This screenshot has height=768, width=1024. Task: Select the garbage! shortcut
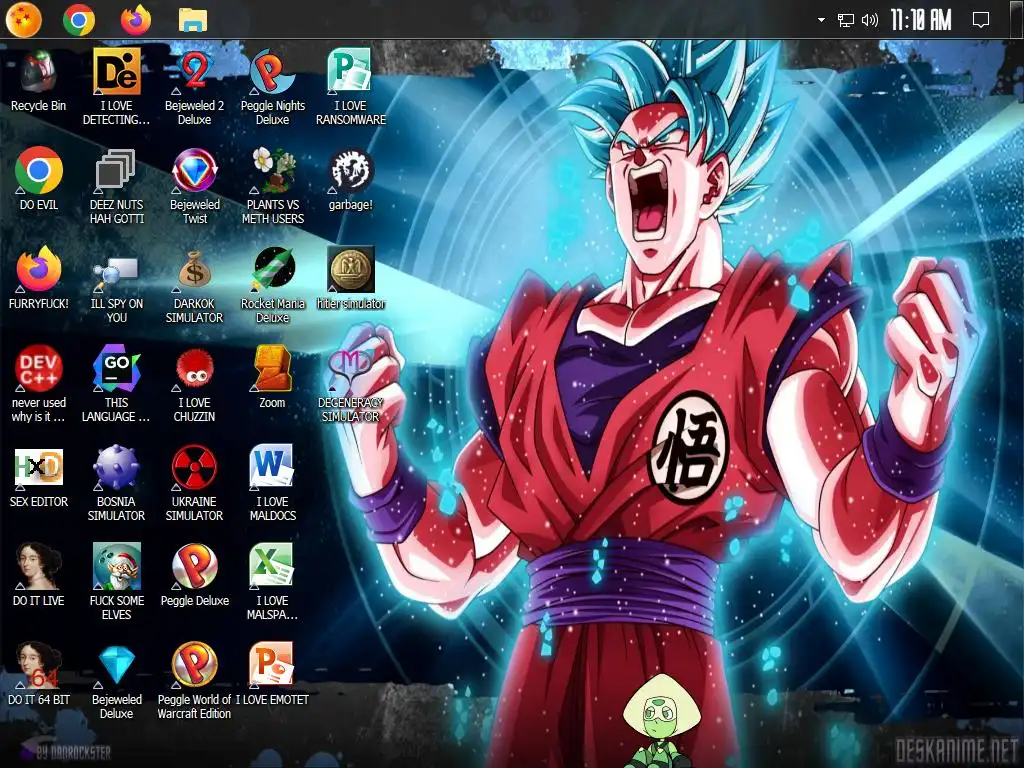click(x=351, y=180)
